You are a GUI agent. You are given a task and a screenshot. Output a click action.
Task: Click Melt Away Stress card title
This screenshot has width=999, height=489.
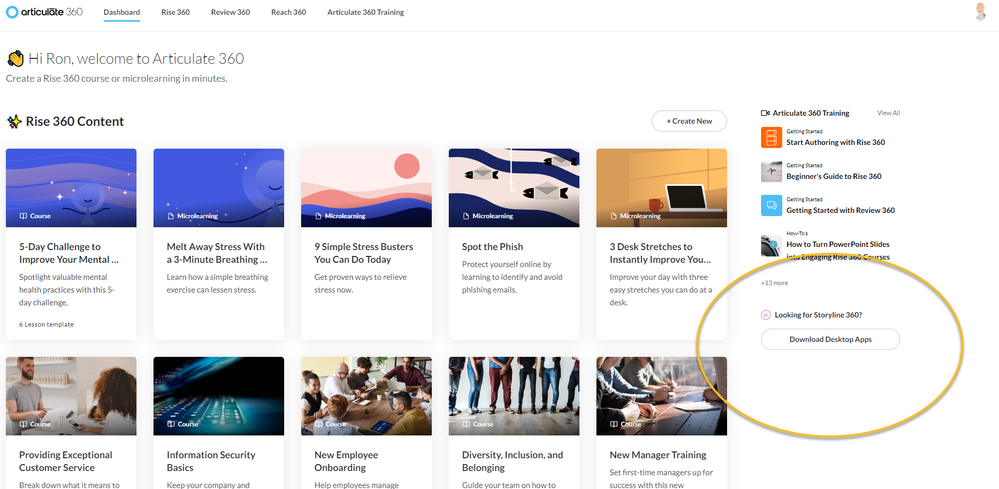pos(217,253)
